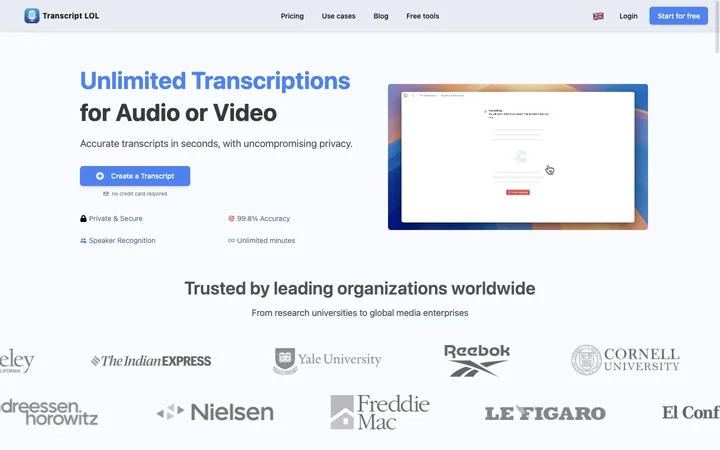Click 'From research universities to global media' text
Viewport: 720px width, 450px height.
(x=360, y=313)
